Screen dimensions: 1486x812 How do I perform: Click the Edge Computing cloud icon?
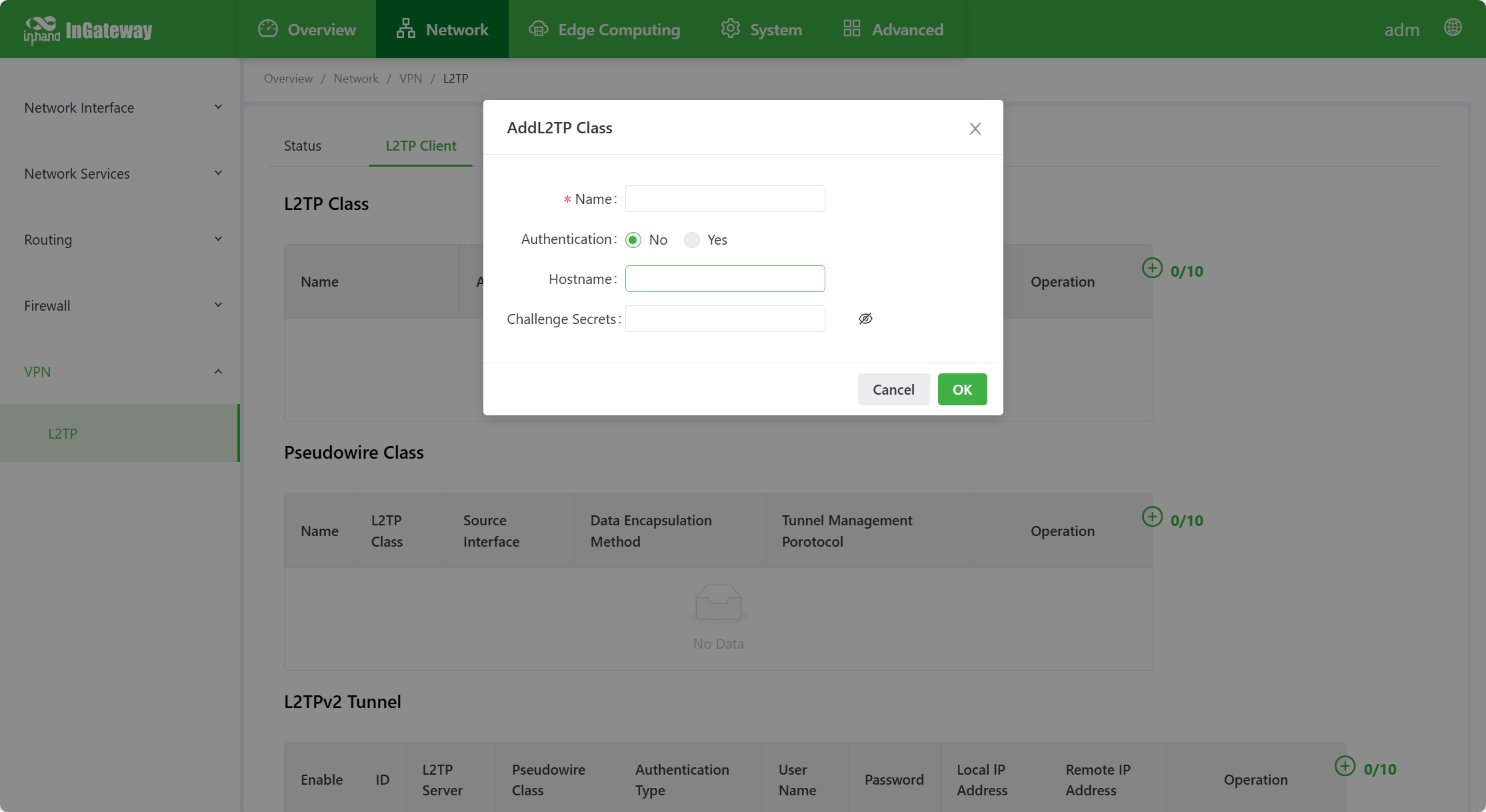(538, 29)
